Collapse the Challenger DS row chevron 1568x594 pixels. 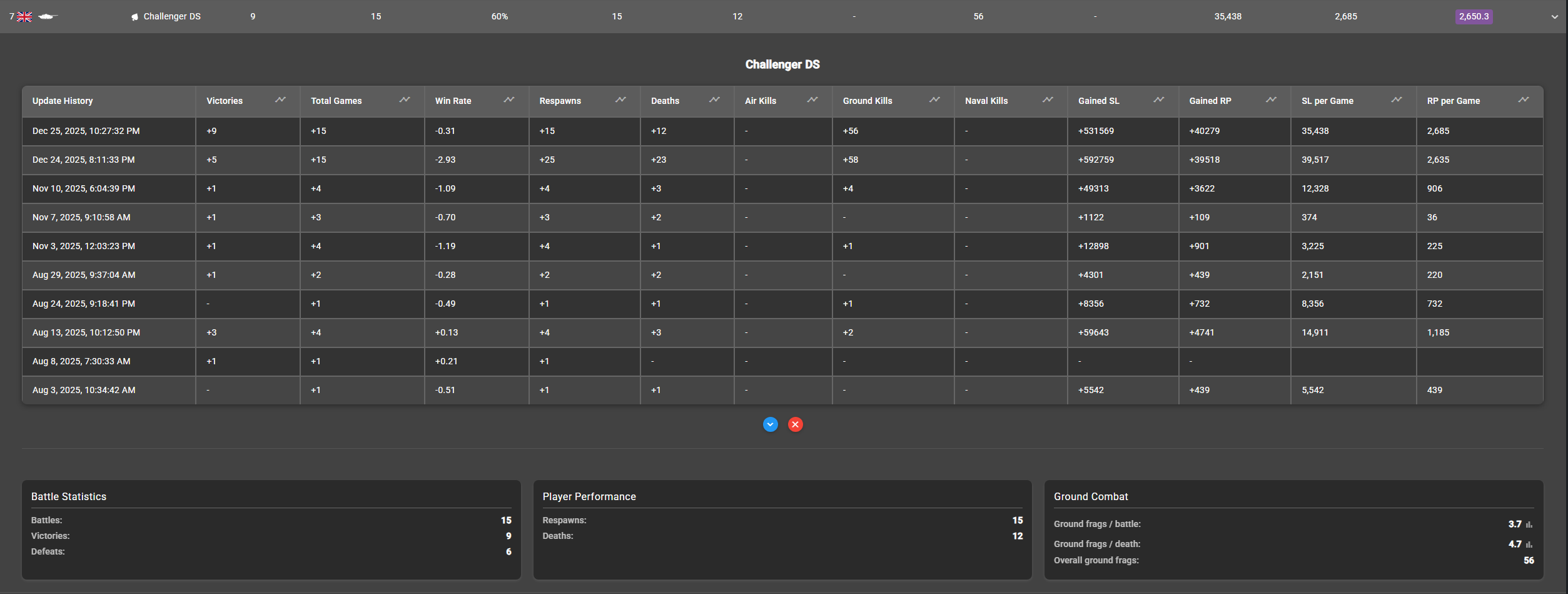coord(1554,17)
